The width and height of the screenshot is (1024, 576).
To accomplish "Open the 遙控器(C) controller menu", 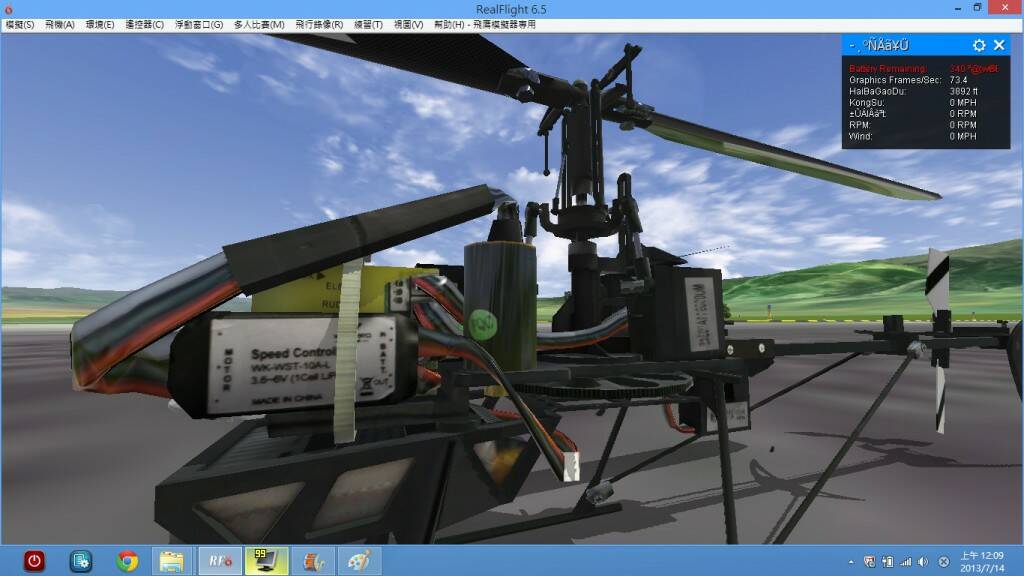I will tap(144, 25).
